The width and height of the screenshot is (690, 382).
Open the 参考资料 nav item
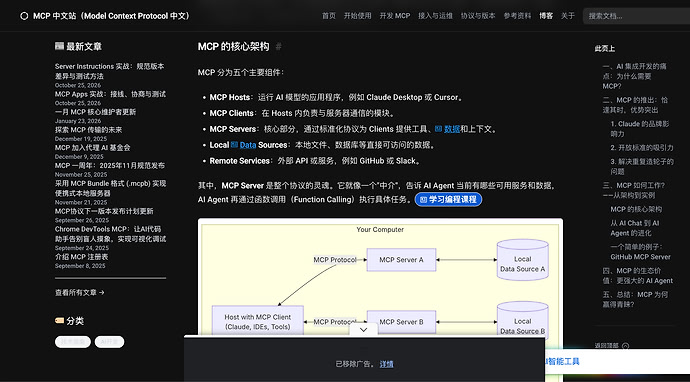tap(517, 16)
